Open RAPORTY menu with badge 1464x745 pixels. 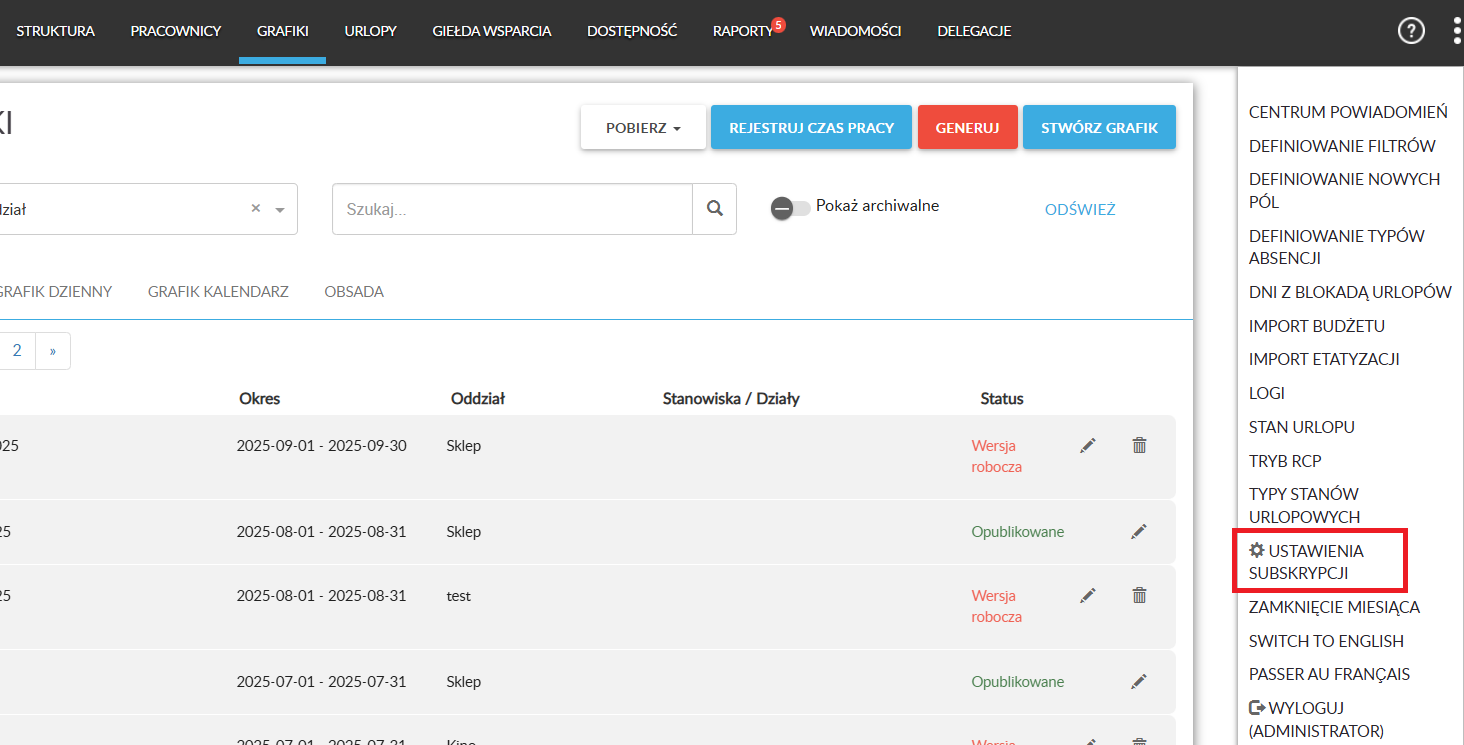coord(743,31)
